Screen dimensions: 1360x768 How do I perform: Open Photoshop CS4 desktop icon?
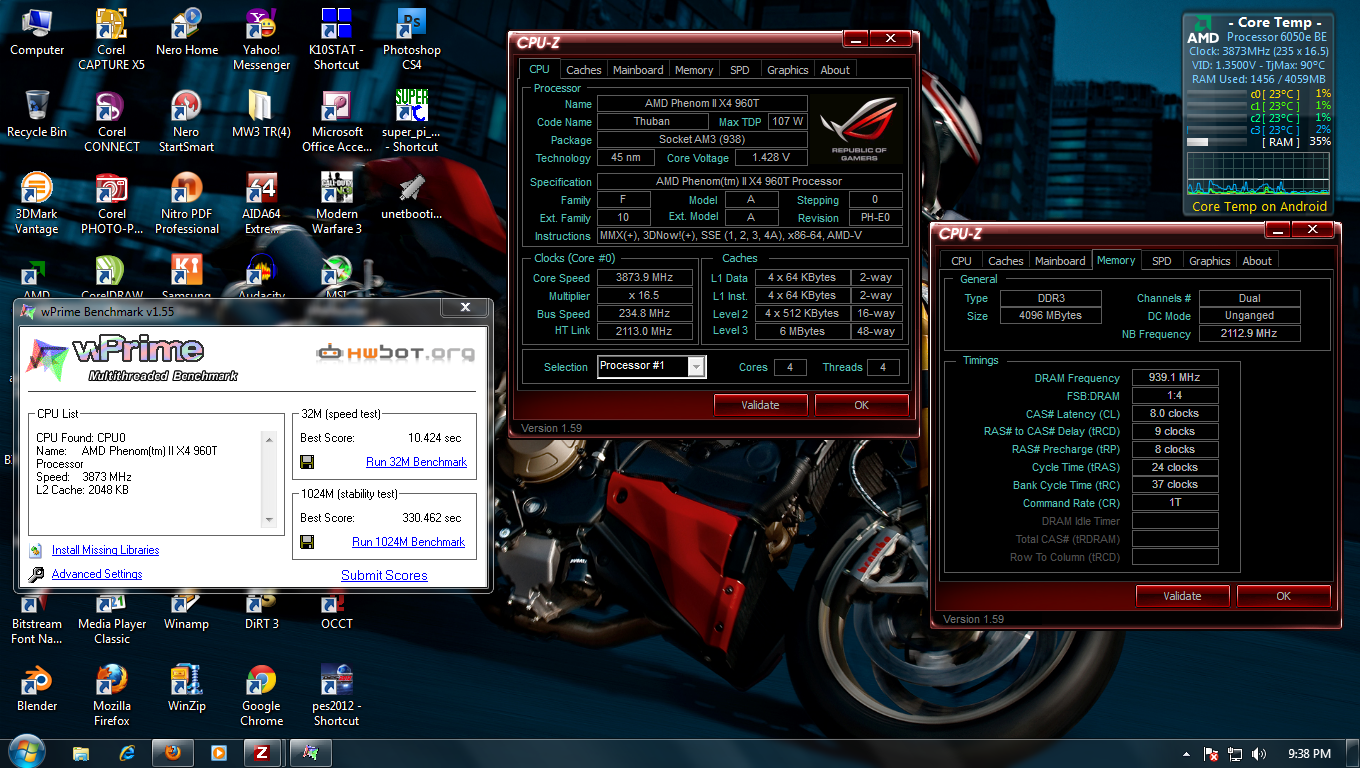[411, 39]
